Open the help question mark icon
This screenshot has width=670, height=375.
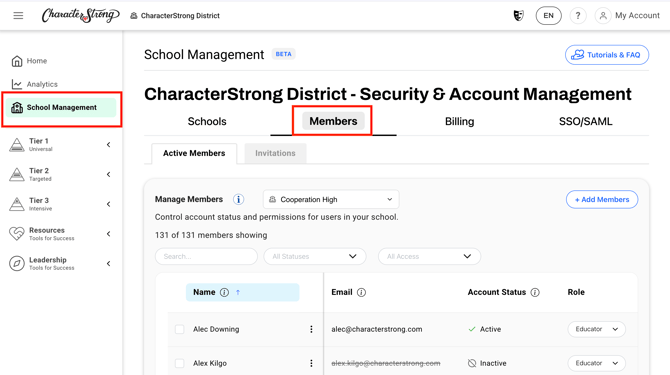[x=578, y=16]
